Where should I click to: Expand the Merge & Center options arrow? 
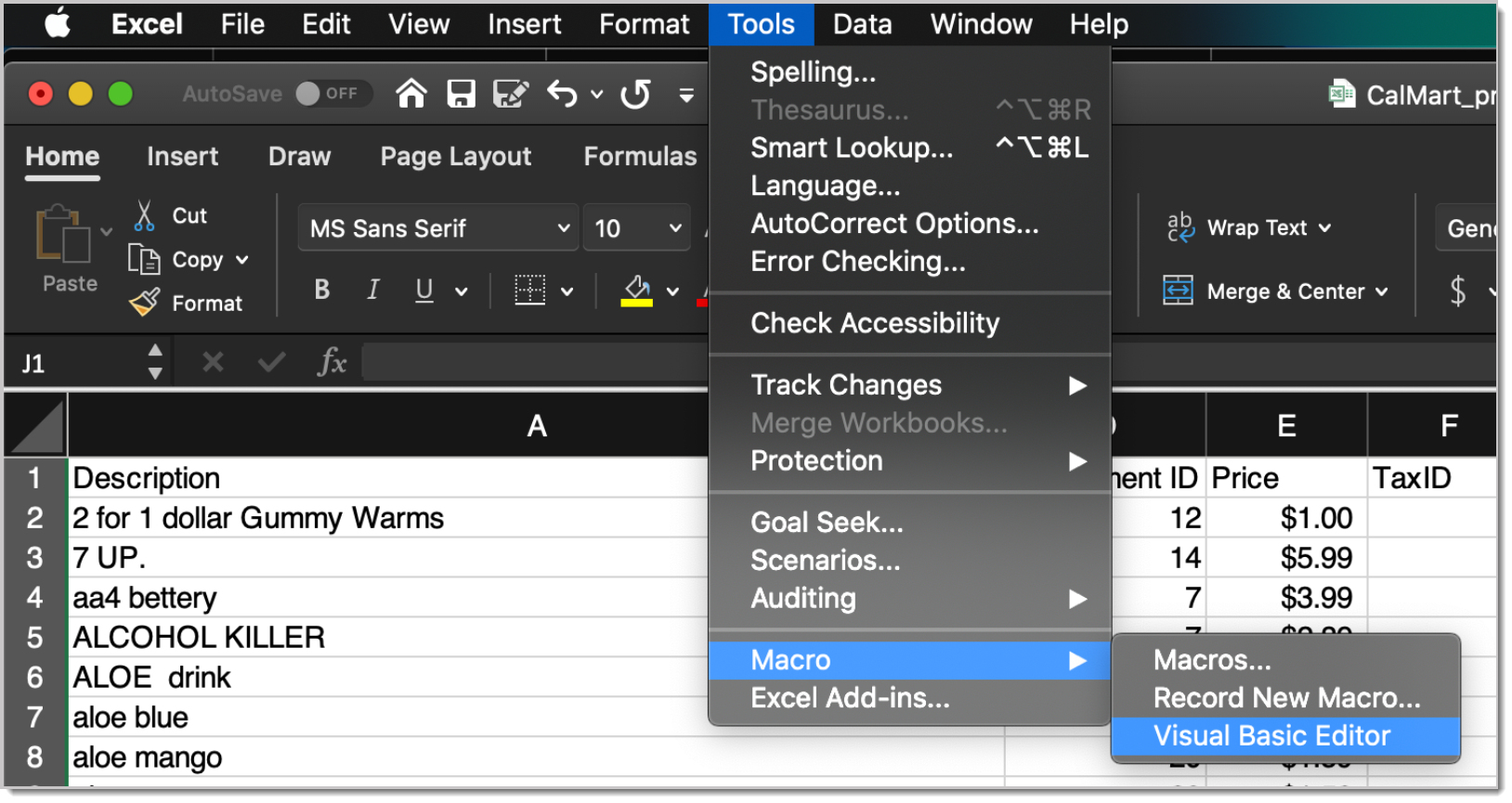coord(1382,291)
